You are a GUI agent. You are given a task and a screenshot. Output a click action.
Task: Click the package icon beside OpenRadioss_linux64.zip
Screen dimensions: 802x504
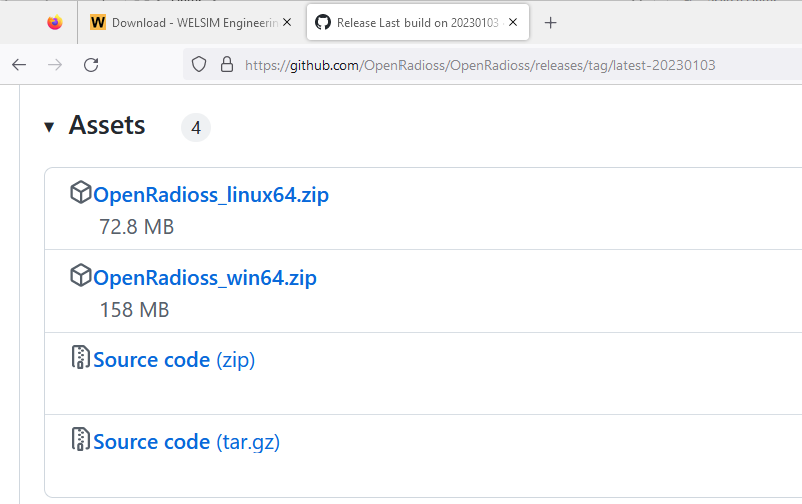click(80, 194)
